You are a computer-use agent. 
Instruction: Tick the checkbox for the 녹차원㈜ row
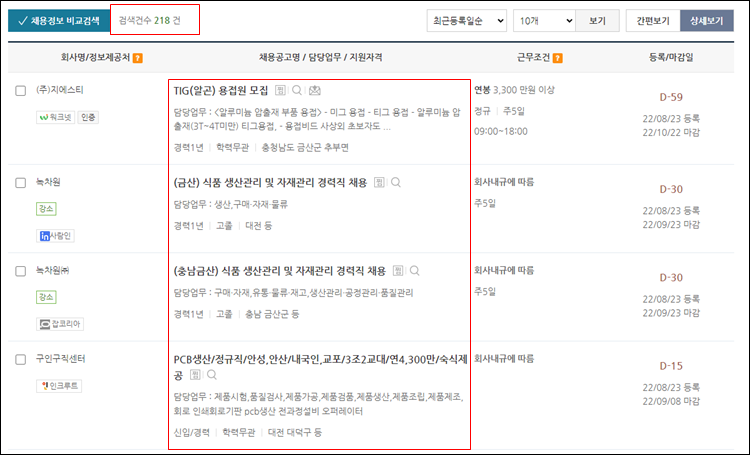tap(21, 271)
